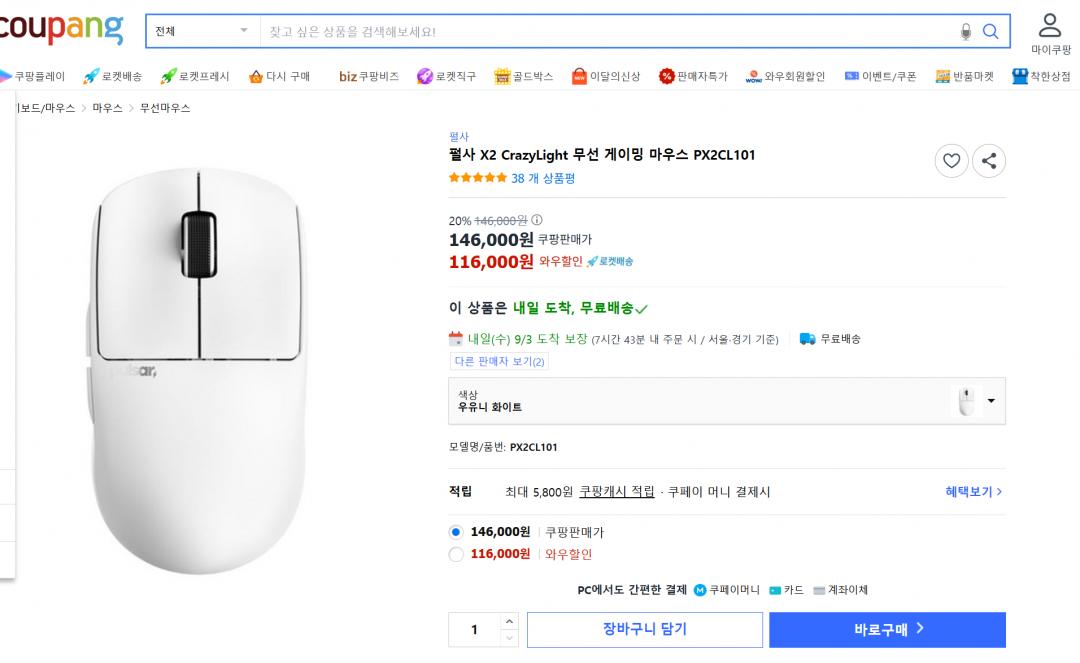The width and height of the screenshot is (1080, 663).
Task: Select the 146,000원 Coupang price radio button
Action: point(457,532)
